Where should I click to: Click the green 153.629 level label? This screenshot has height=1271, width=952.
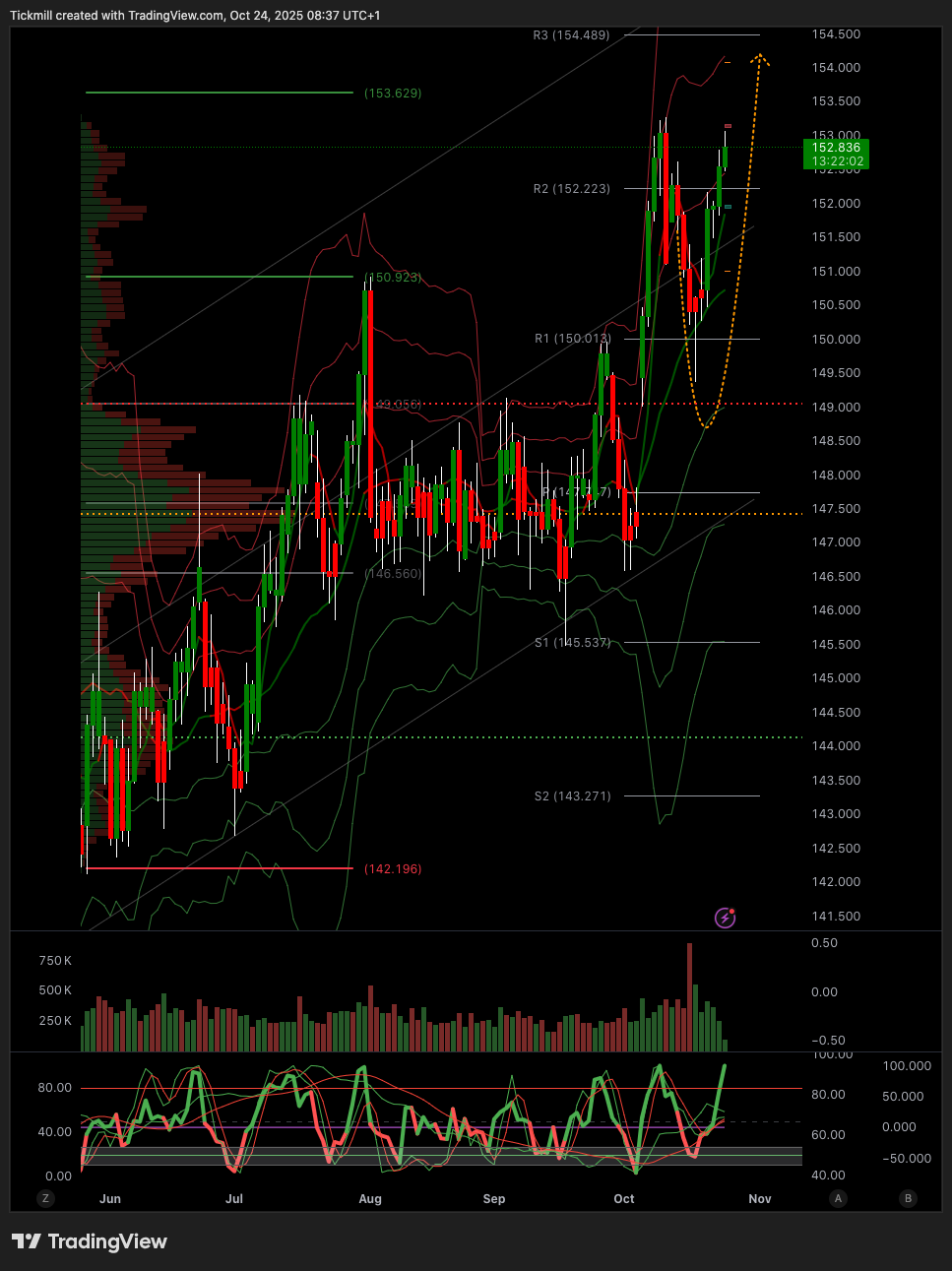[x=393, y=94]
